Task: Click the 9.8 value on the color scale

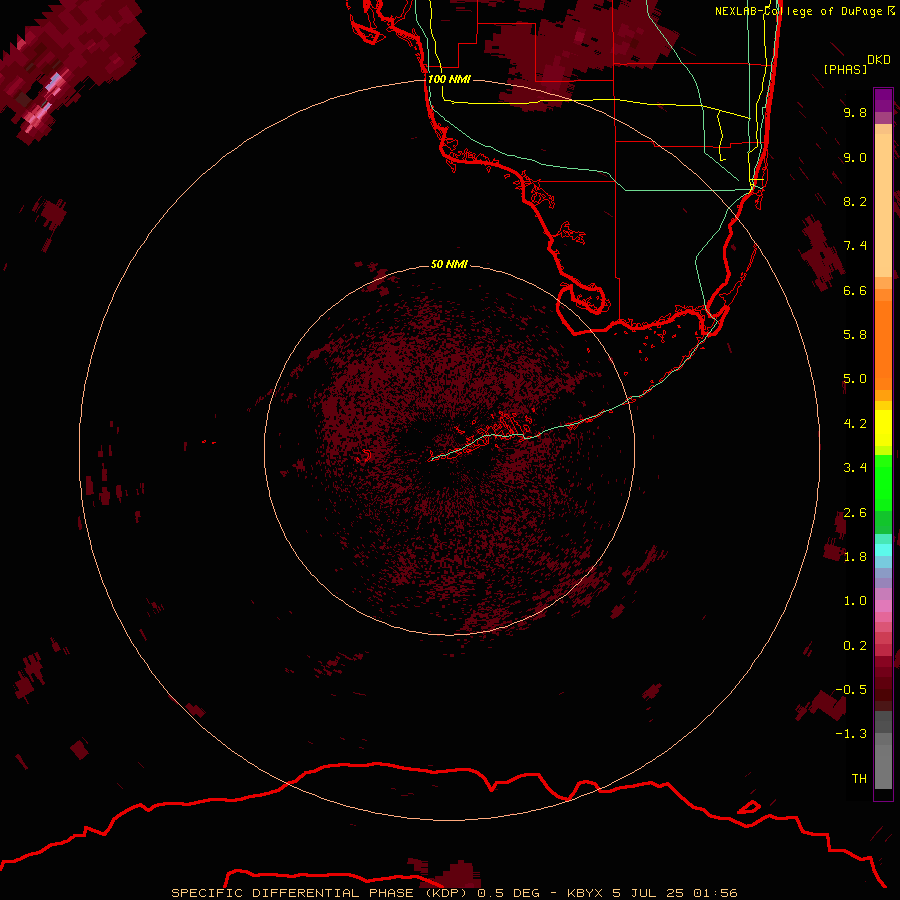Action: coord(855,113)
